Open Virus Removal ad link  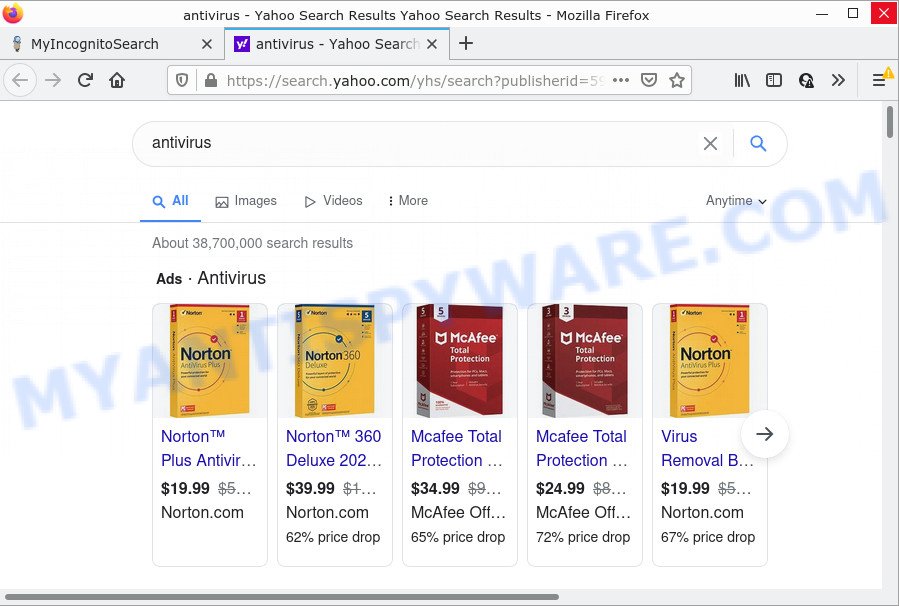click(x=708, y=448)
